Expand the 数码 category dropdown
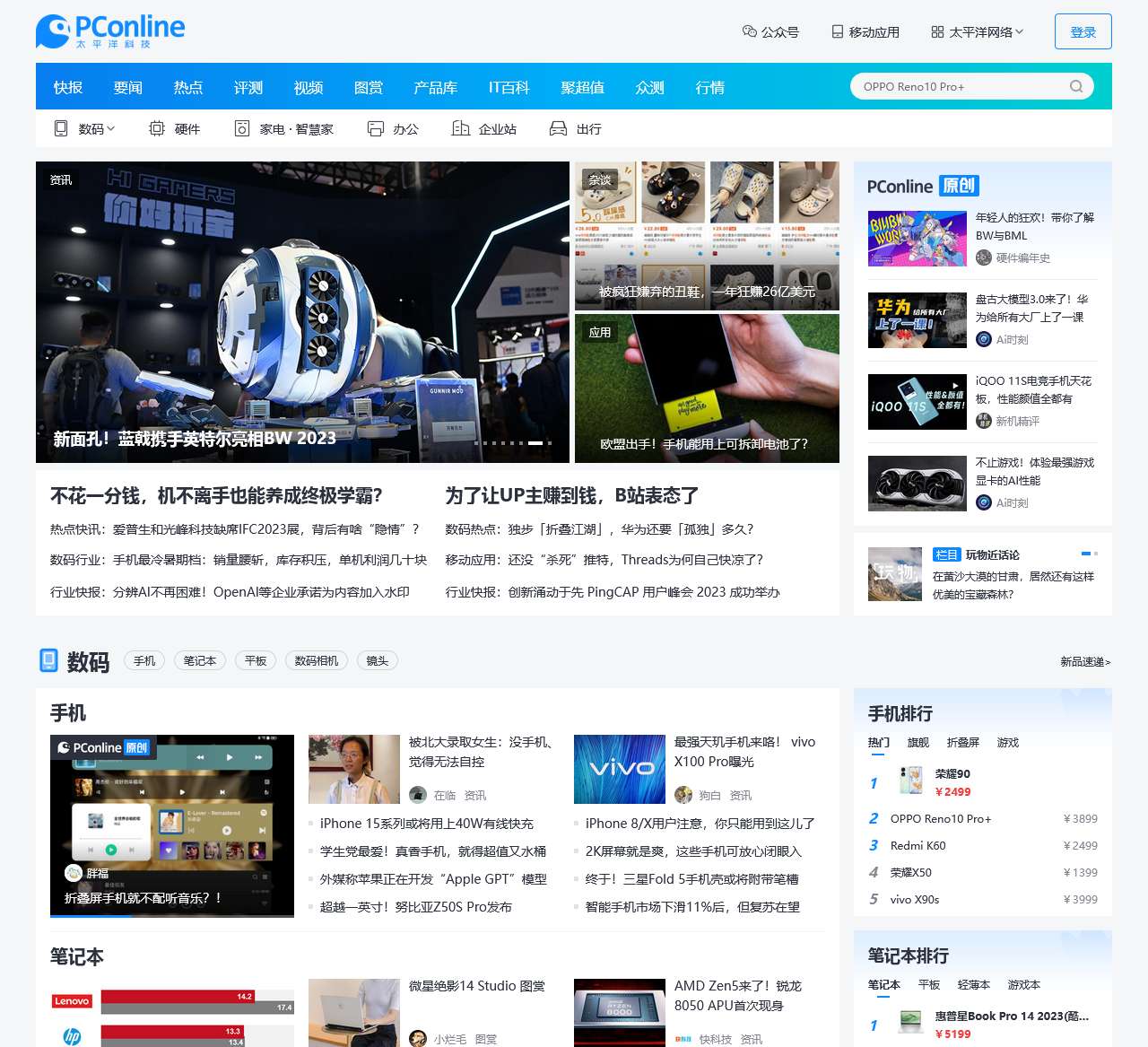The height and width of the screenshot is (1047, 1148). 85,128
